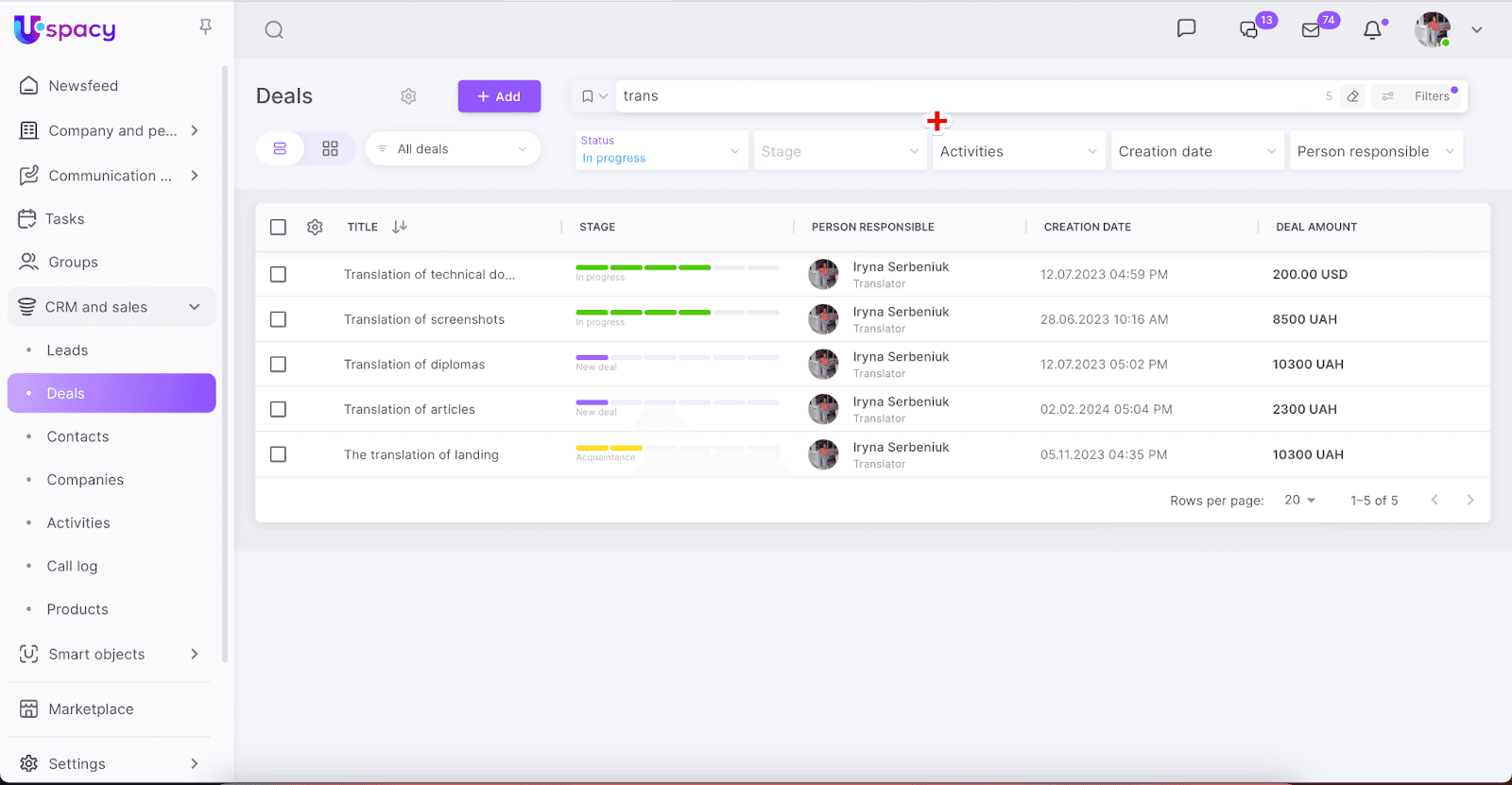The width and height of the screenshot is (1512, 785).
Task: Switch to kanban grid view icon
Action: (330, 149)
